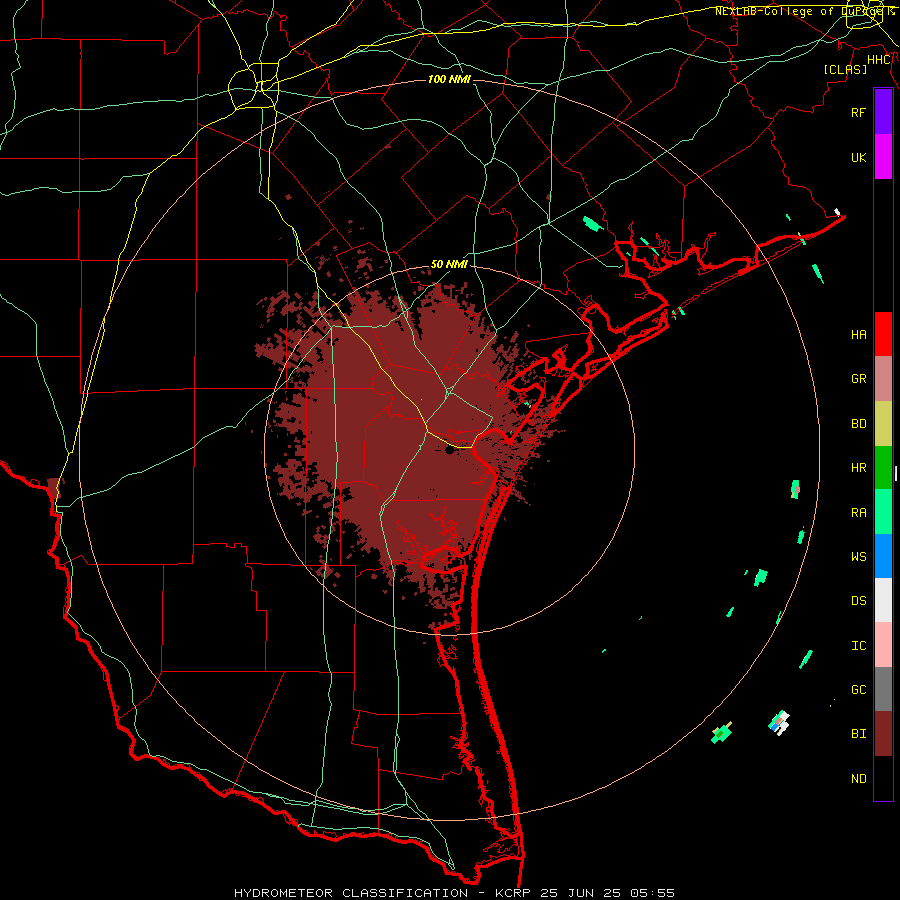900x900 pixels.
Task: Click the UK legend label
Action: [858, 158]
